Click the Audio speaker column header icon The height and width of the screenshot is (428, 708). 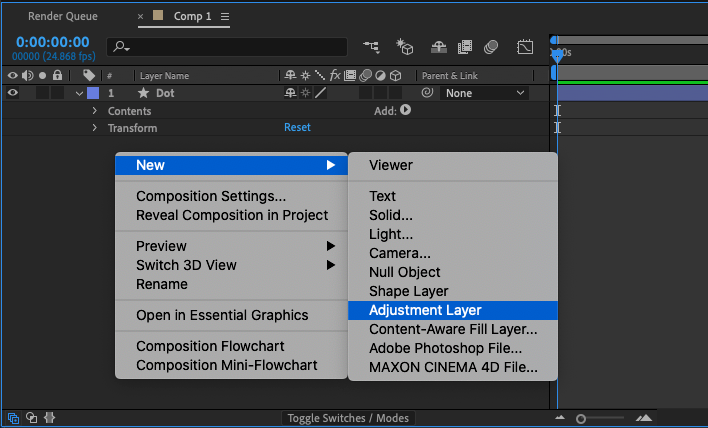tap(28, 75)
